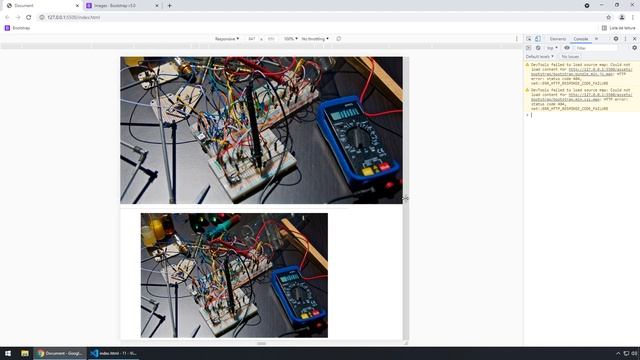
Task: Show the console sidebar icon
Action: pyautogui.click(x=529, y=48)
